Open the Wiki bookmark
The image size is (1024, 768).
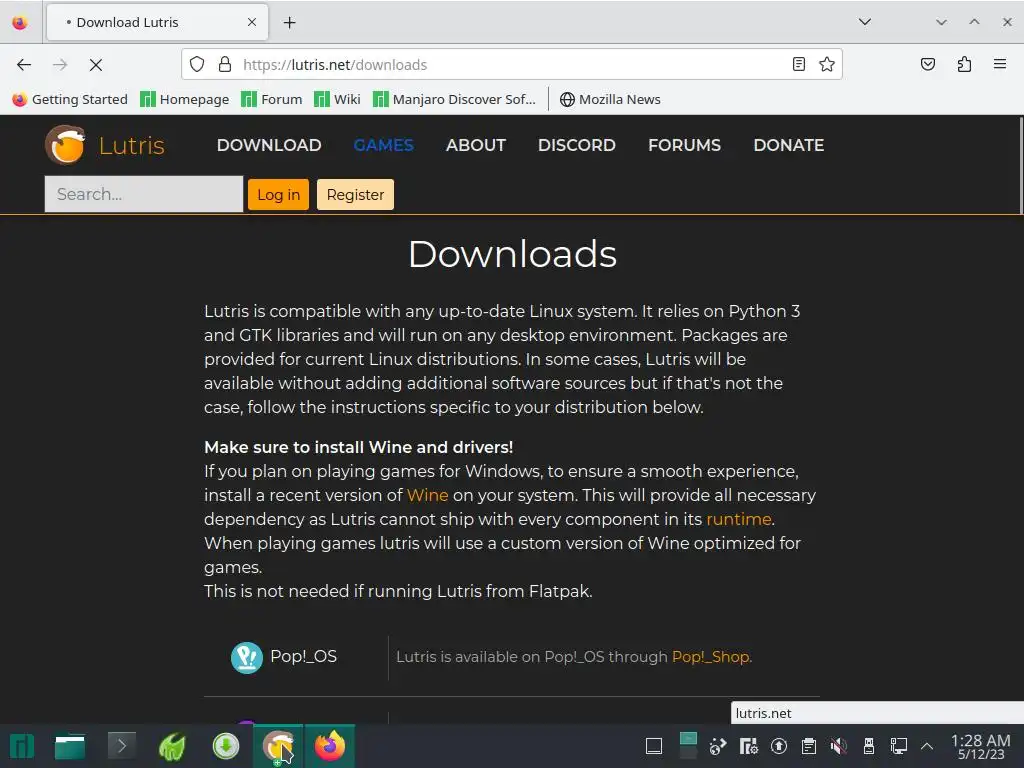(x=337, y=99)
